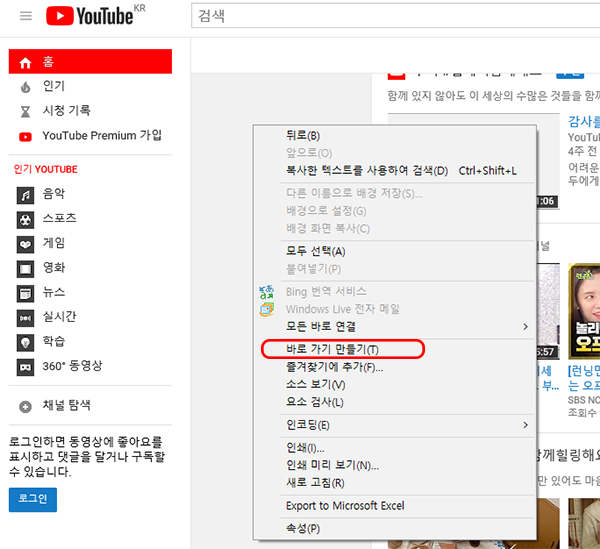Click the Bing translation icon in menu
Screen dimensions: 600x549
tap(267, 292)
